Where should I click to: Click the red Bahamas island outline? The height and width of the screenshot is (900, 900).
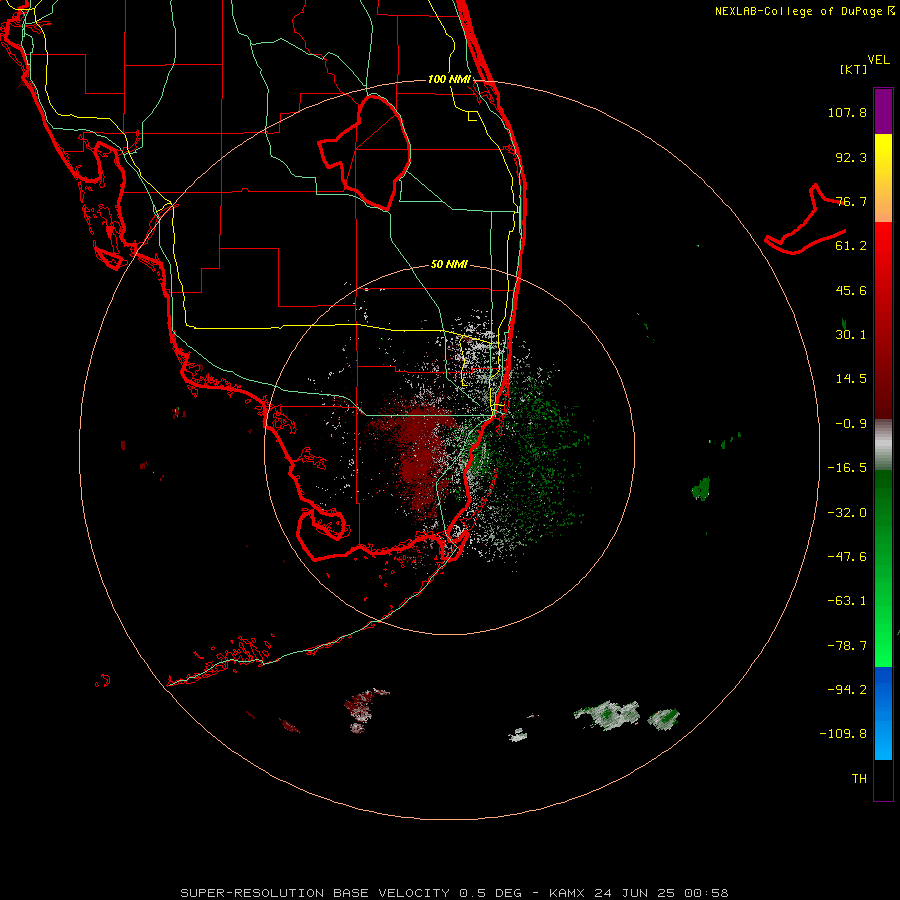click(x=806, y=221)
